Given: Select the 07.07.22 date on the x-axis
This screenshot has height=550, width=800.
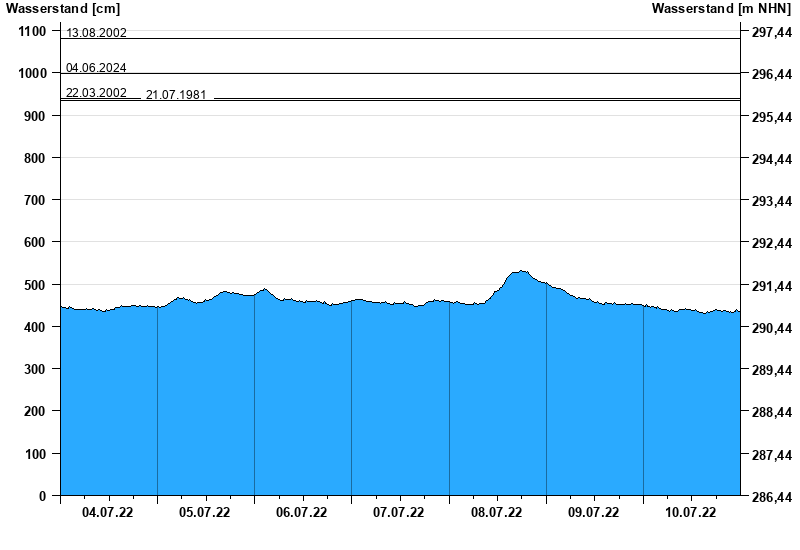Looking at the screenshot, I should pyautogui.click(x=399, y=513).
